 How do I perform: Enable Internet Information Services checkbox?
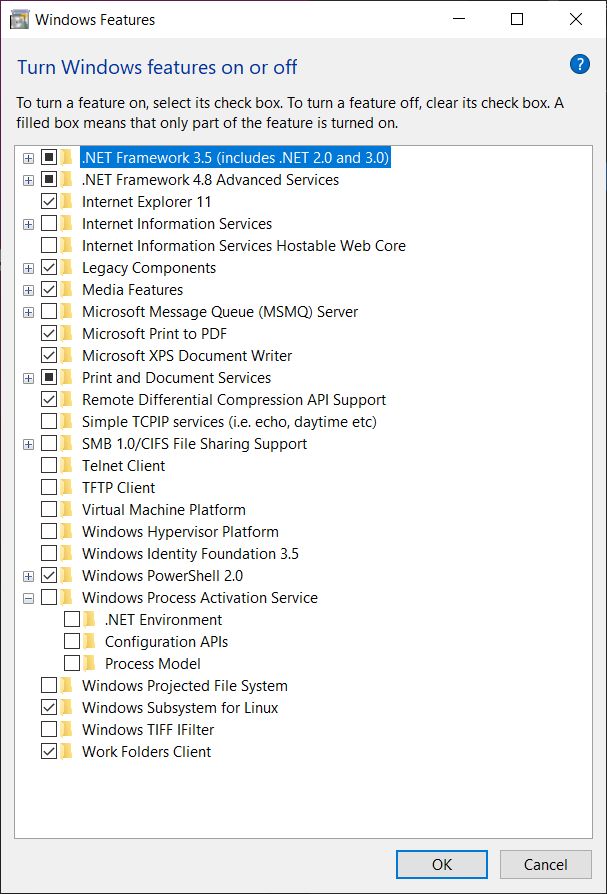click(49, 224)
